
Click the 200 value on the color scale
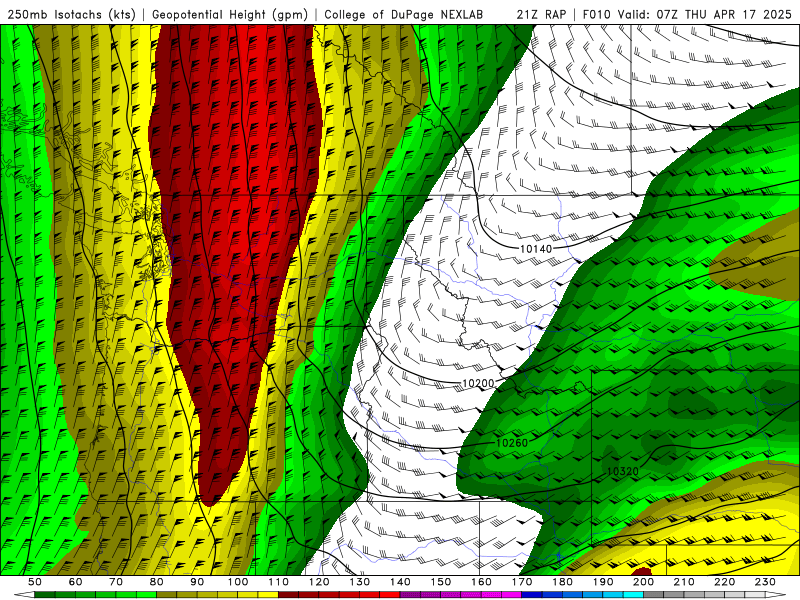[x=643, y=582]
